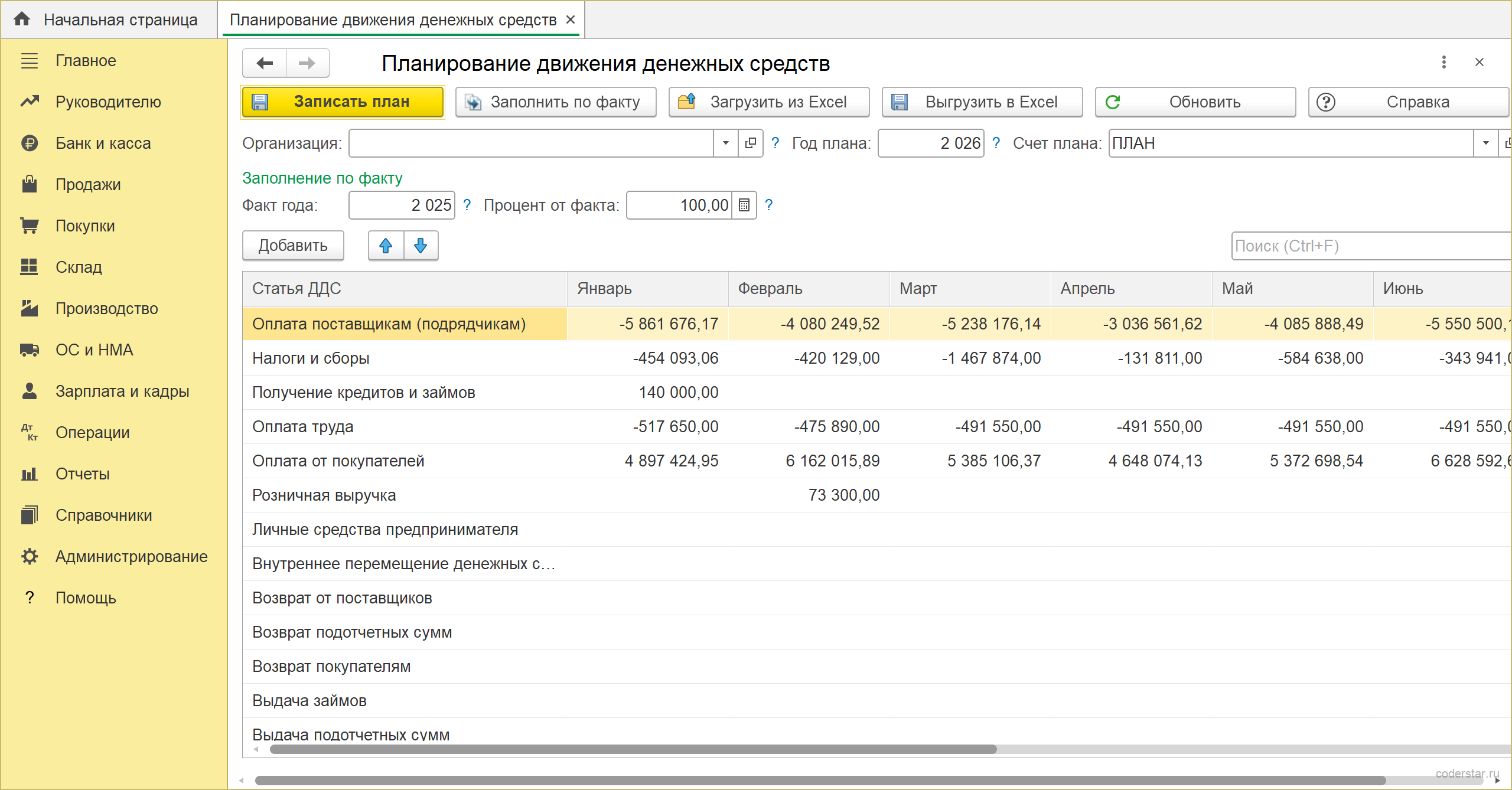
Task: Click Выгрузить в Excel button
Action: [982, 102]
